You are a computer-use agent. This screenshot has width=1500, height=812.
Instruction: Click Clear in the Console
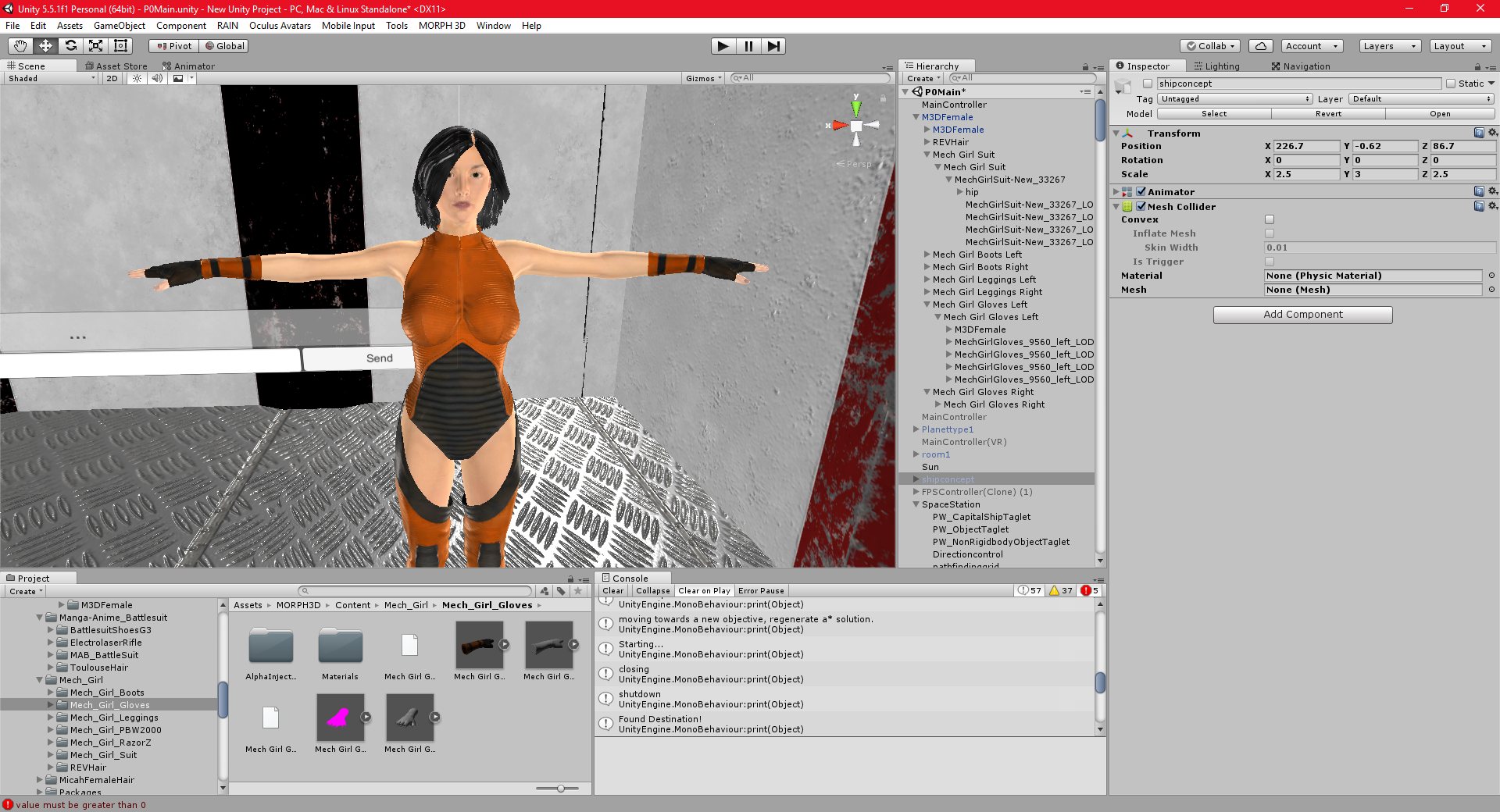[x=613, y=591]
